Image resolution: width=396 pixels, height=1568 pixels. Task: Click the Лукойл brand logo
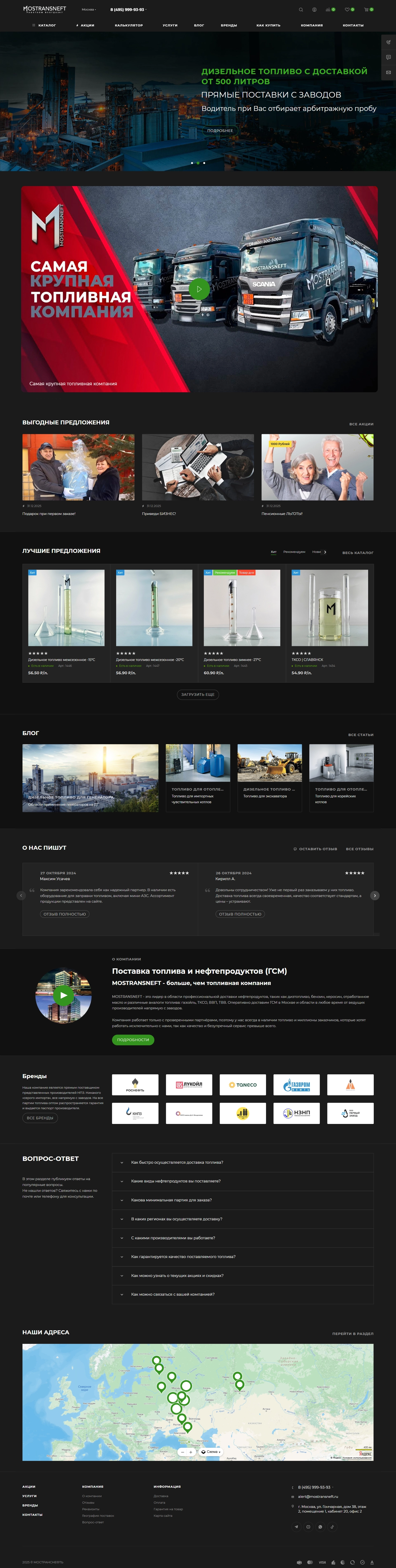point(189,1085)
